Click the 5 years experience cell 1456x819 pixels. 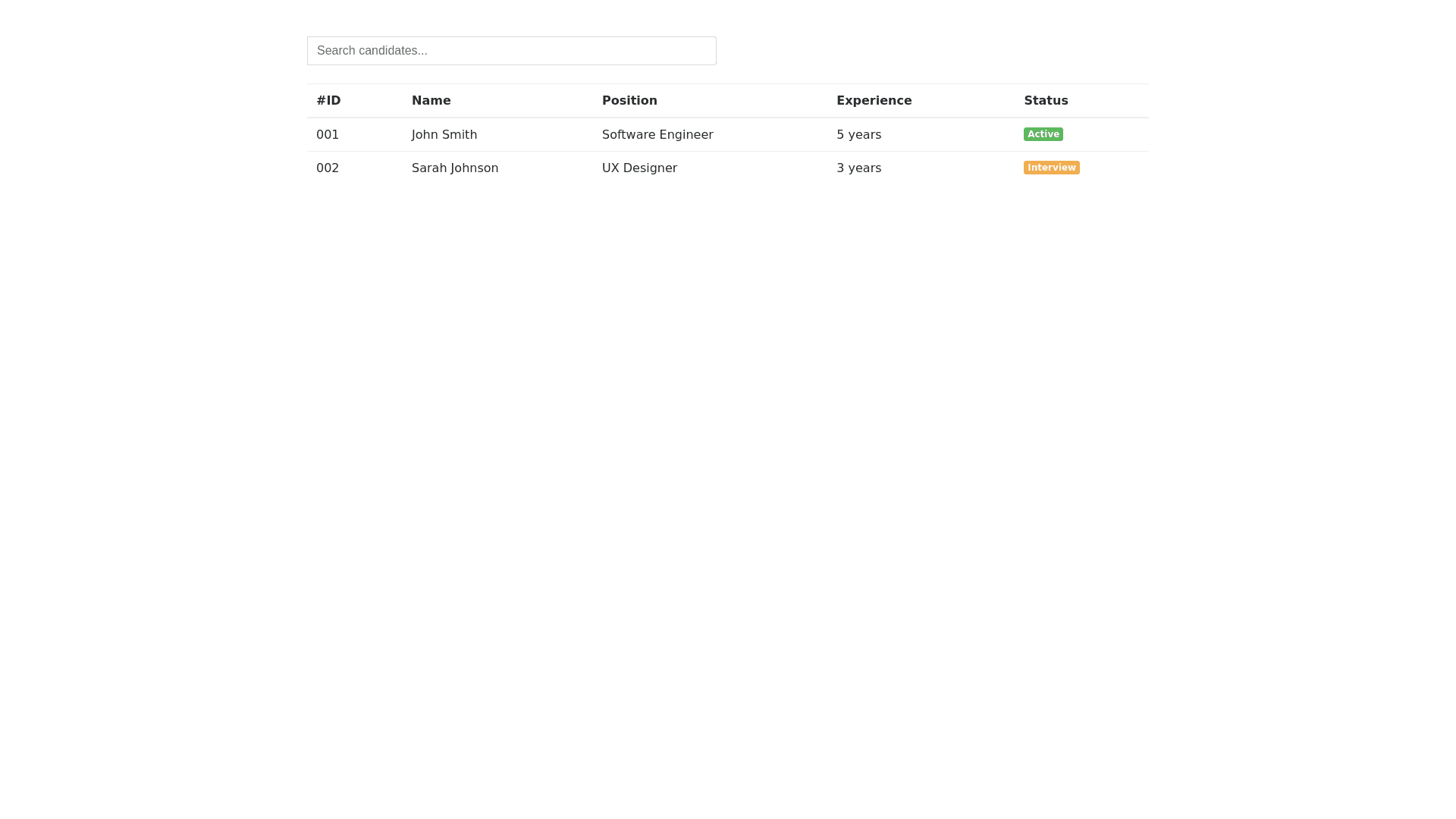coord(858,135)
